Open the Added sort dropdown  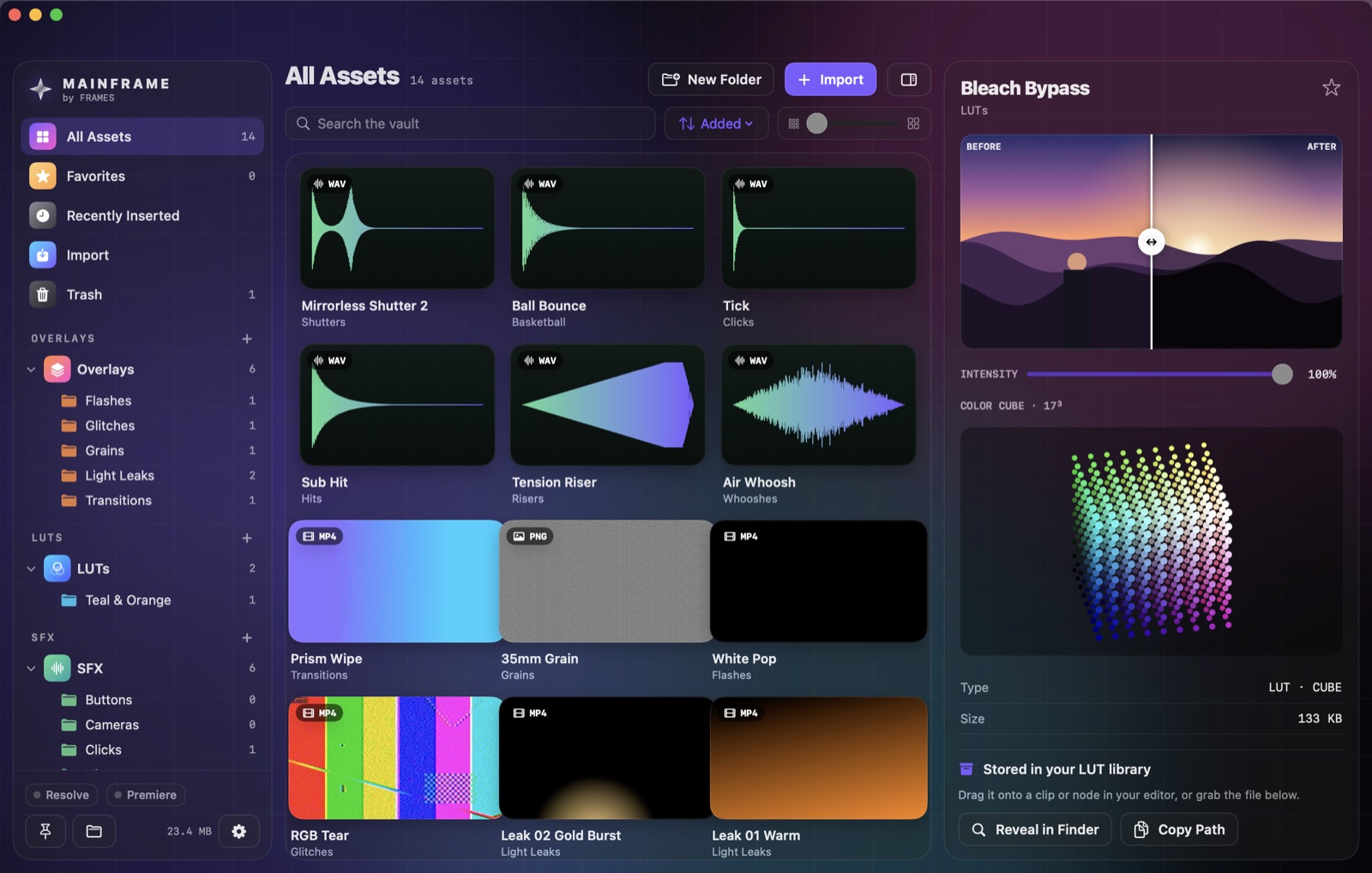click(715, 123)
